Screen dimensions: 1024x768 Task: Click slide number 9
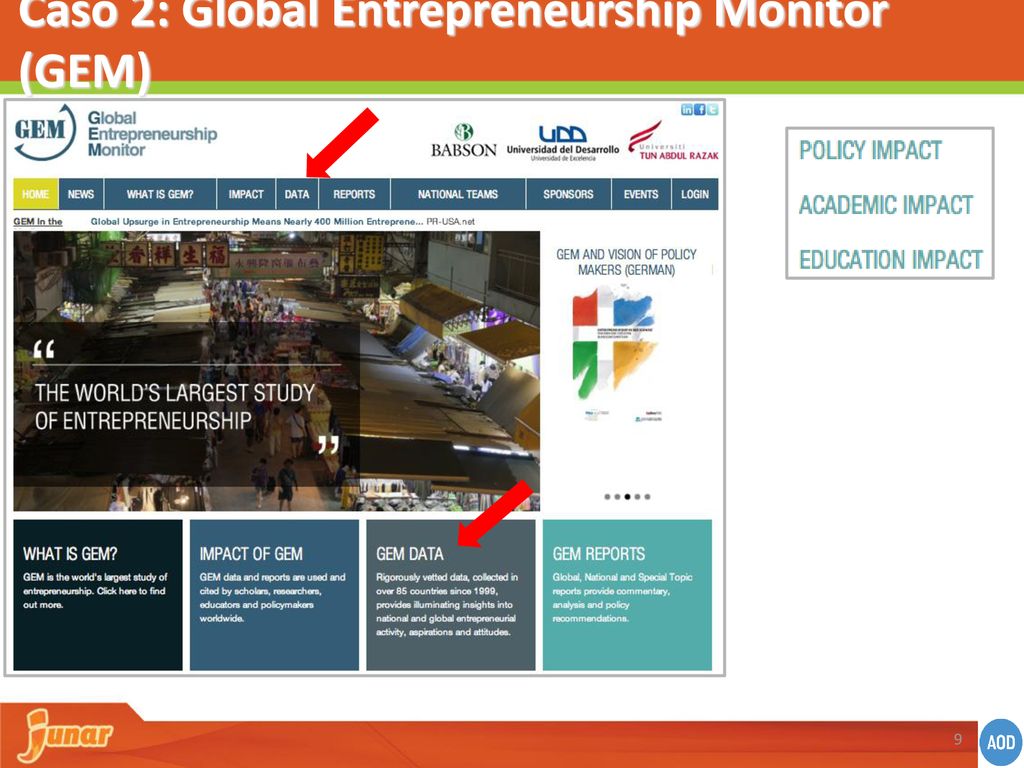(x=957, y=739)
